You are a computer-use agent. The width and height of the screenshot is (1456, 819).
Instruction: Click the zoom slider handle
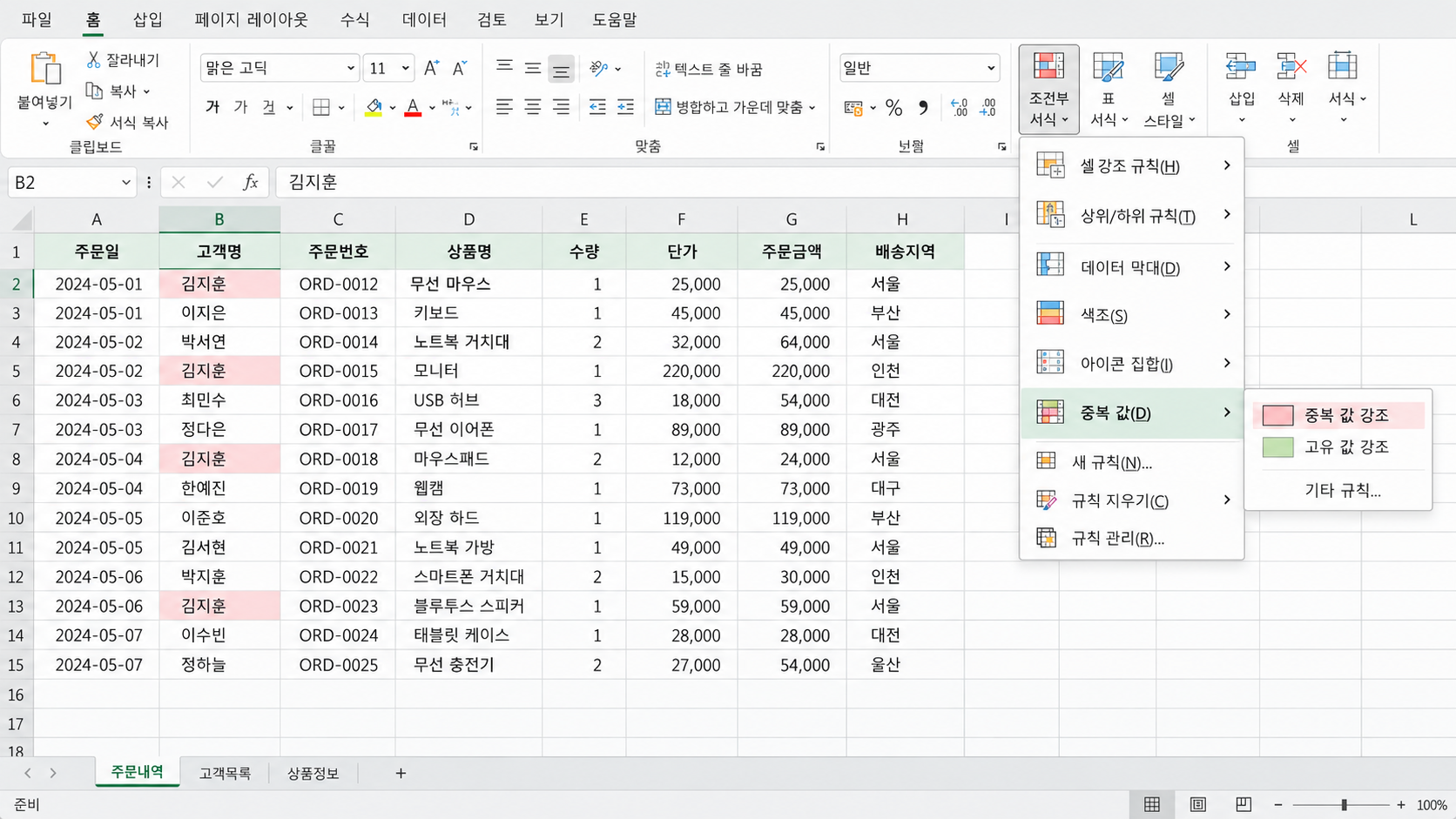pyautogui.click(x=1345, y=805)
